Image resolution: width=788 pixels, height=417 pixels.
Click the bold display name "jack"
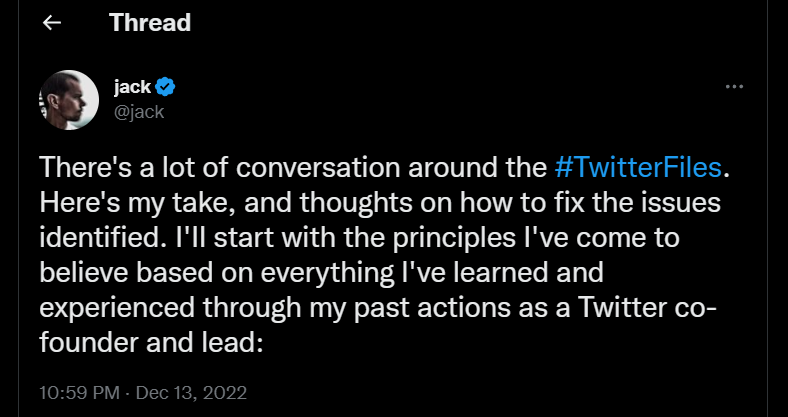132,89
